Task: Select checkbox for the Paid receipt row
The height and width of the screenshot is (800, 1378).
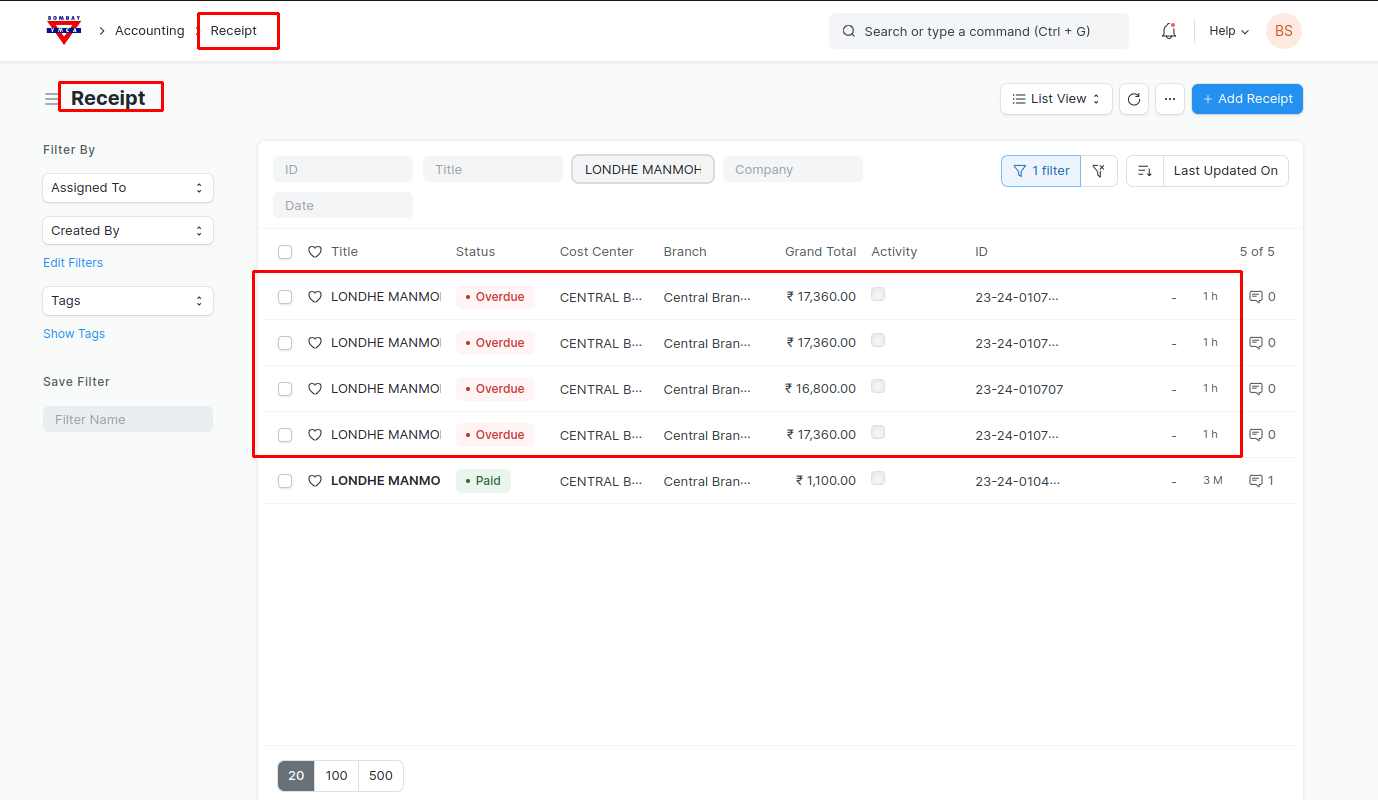Action: [285, 481]
